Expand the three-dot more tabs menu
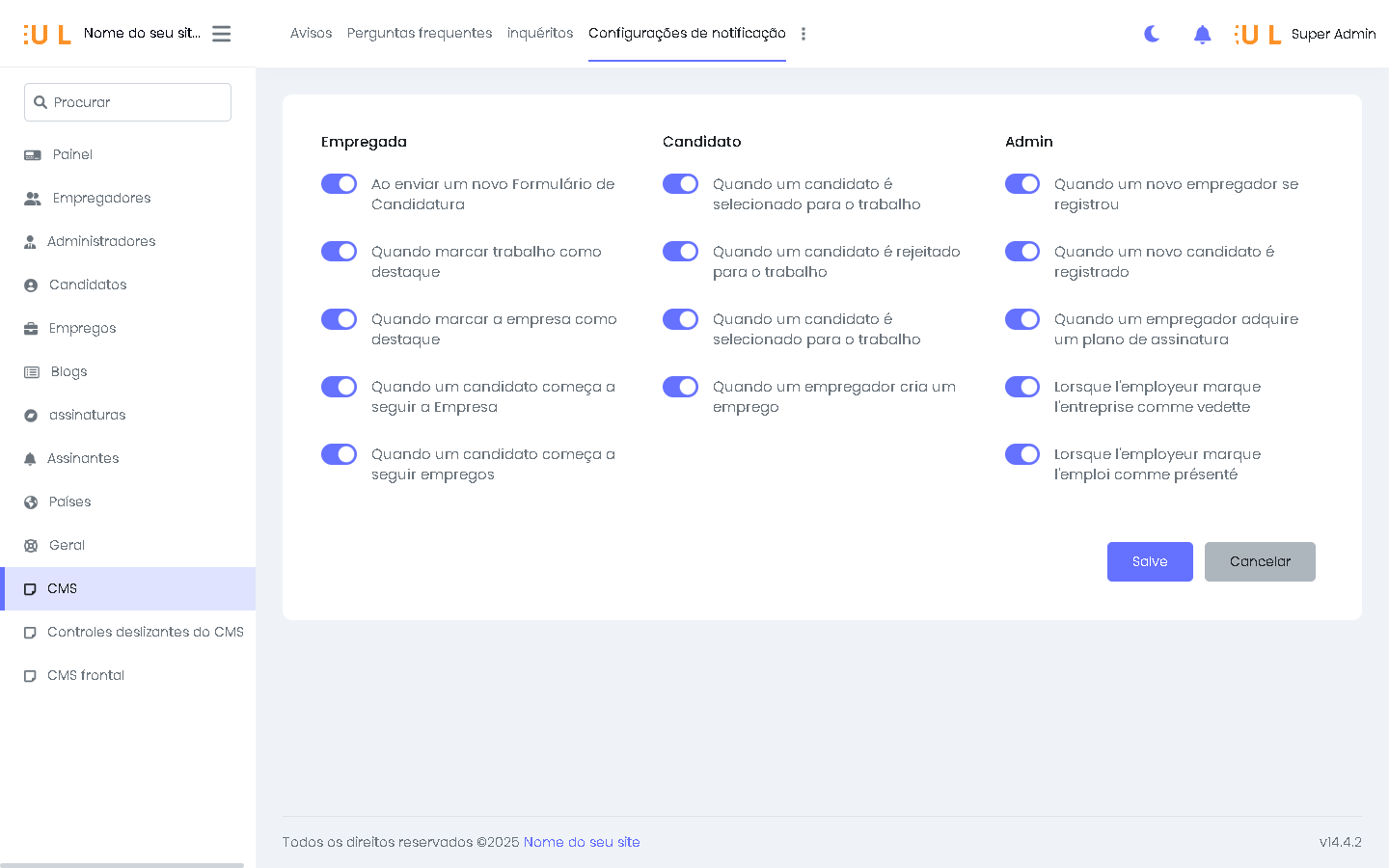The image size is (1389, 868). pyautogui.click(x=803, y=34)
